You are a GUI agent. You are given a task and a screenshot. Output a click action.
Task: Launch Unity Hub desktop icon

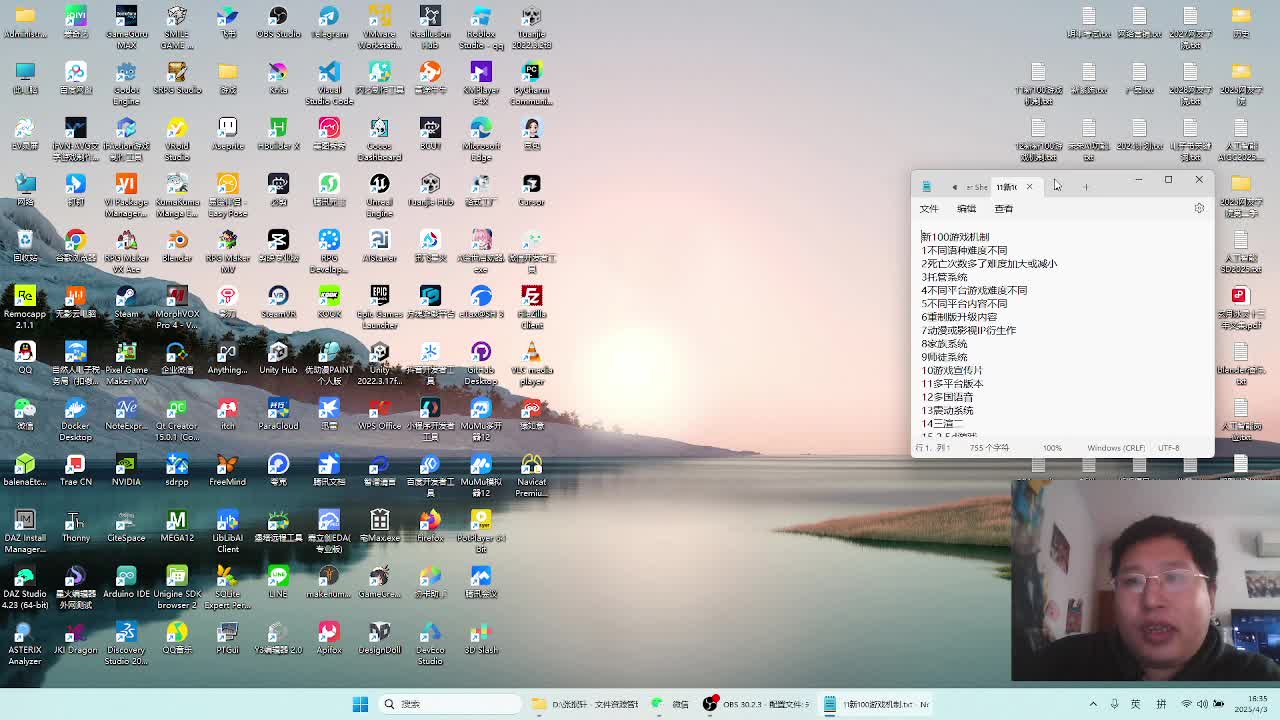pyautogui.click(x=278, y=353)
